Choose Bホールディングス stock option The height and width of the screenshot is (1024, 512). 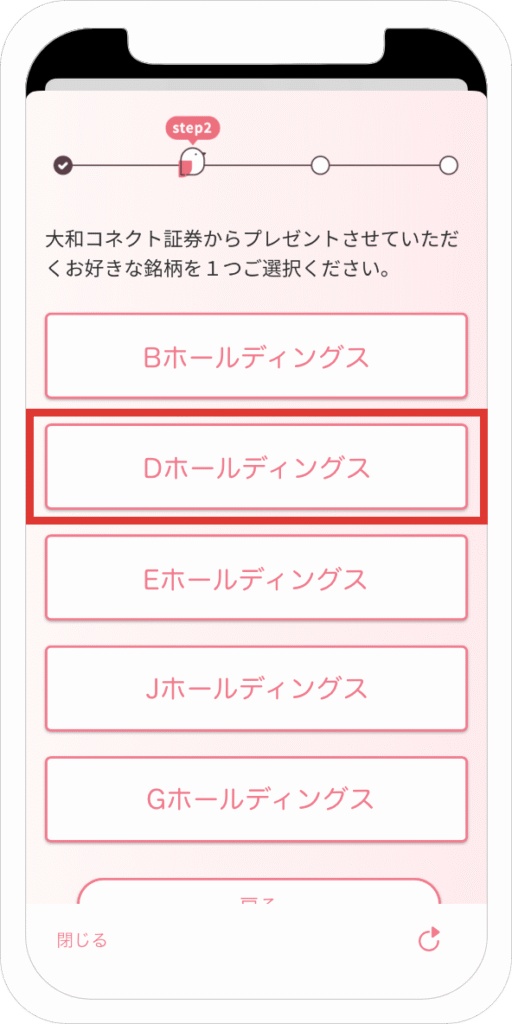coord(256,356)
